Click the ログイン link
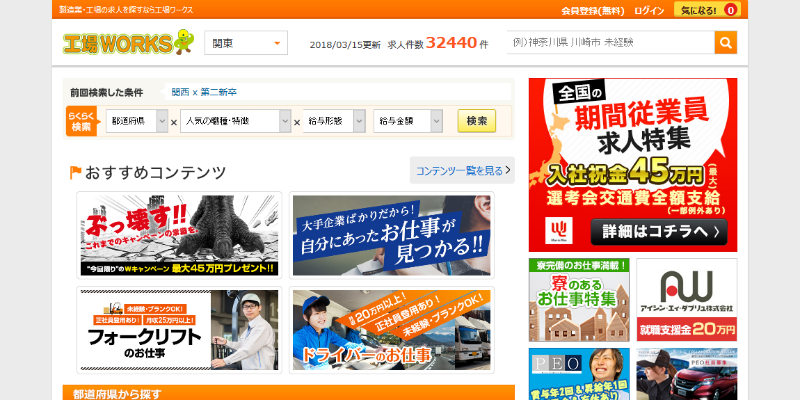Screen dimensions: 800x400 pyautogui.click(x=648, y=10)
